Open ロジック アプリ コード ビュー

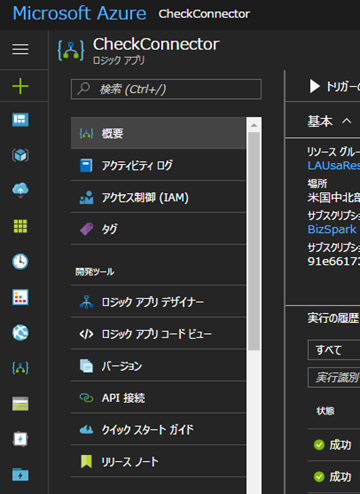tap(159, 334)
